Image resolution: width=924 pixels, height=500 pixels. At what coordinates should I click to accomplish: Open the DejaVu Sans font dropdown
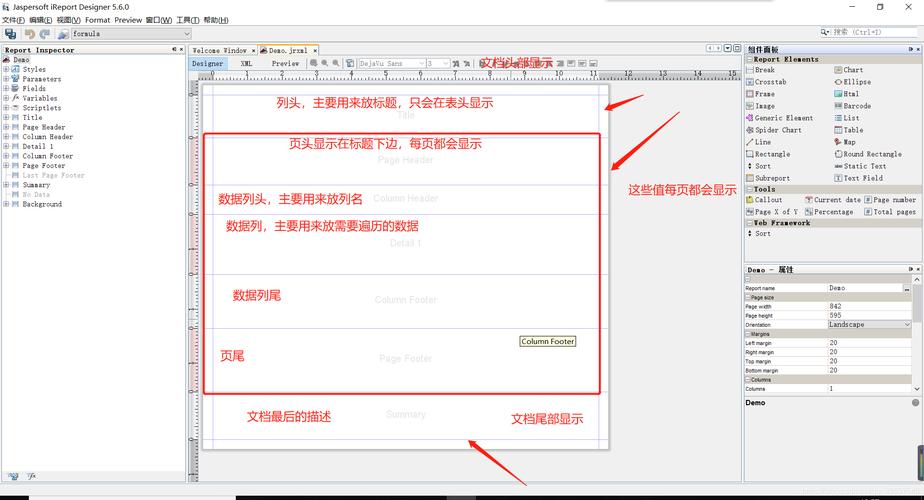pyautogui.click(x=392, y=63)
